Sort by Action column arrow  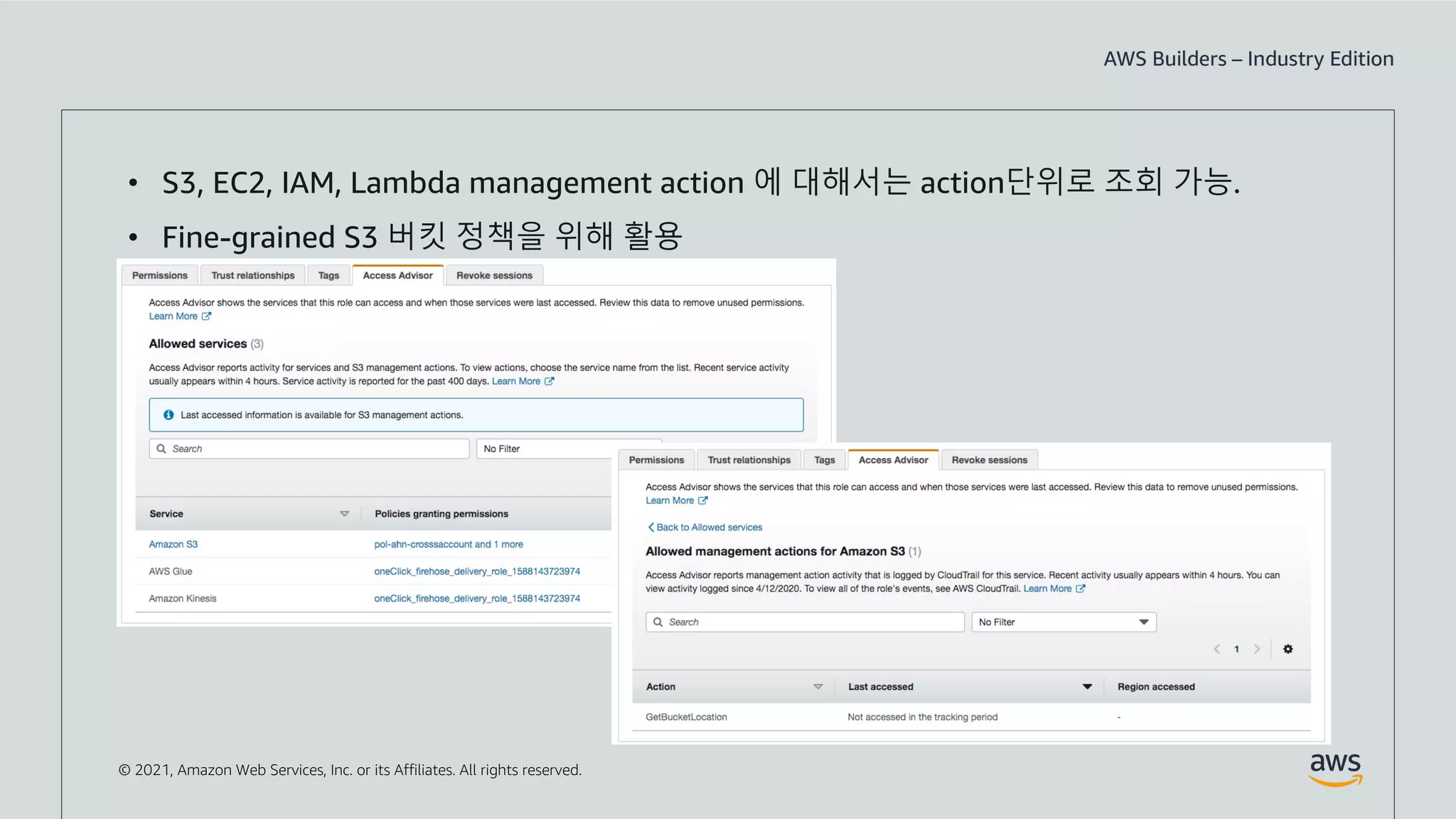coord(818,687)
